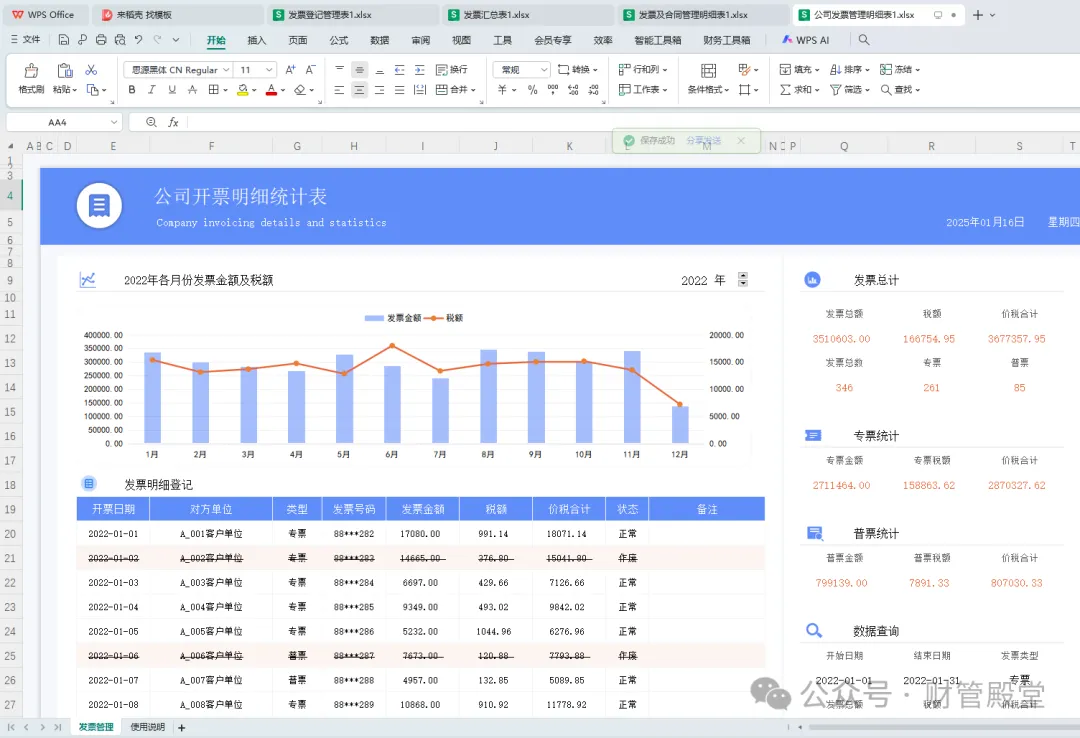
Task: Open Name Box dropdown AA4
Action: pyautogui.click(x=114, y=122)
